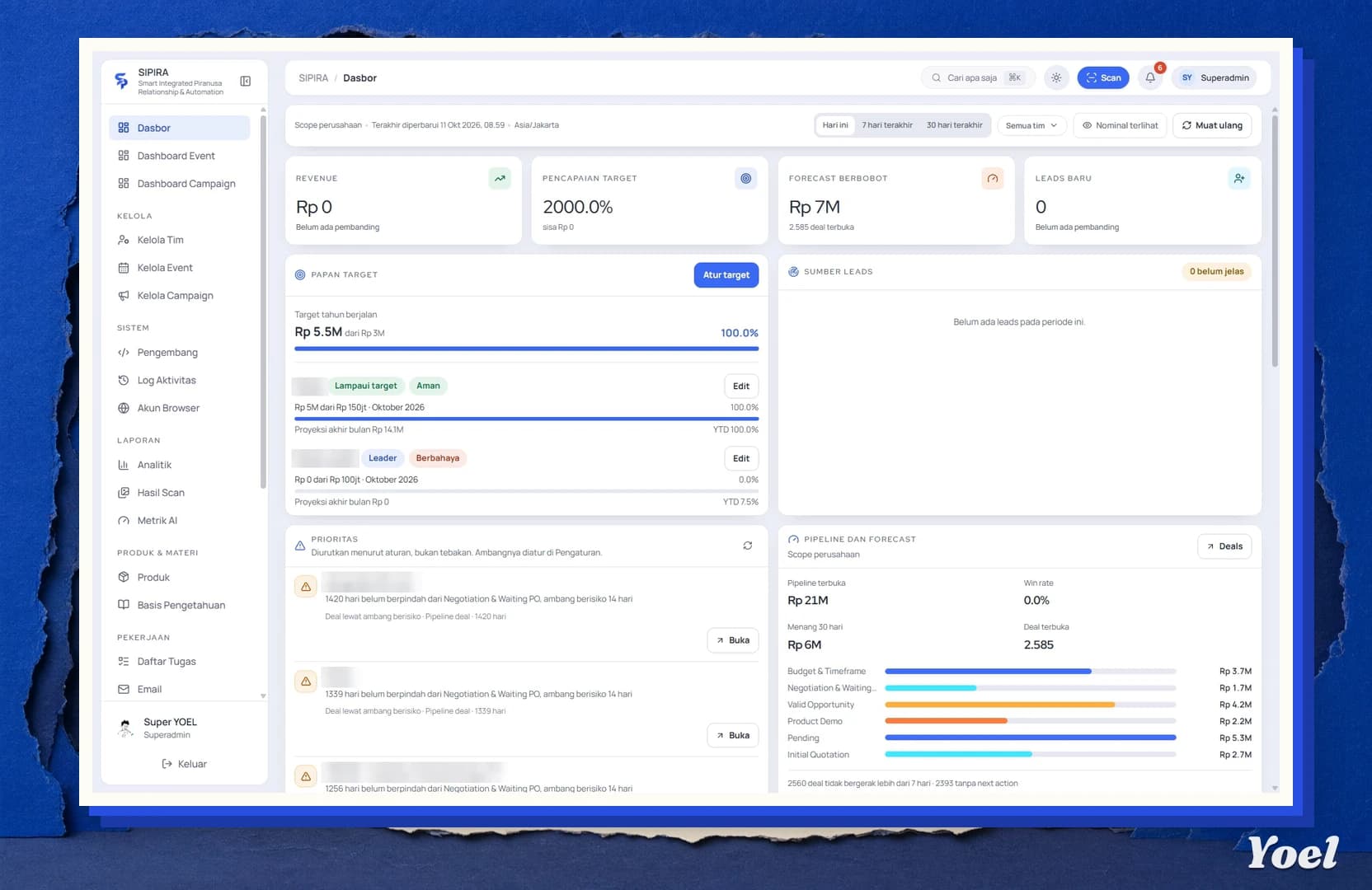The height and width of the screenshot is (890, 1372).
Task: Click the Basis Pengetahuan book icon
Action: [124, 605]
